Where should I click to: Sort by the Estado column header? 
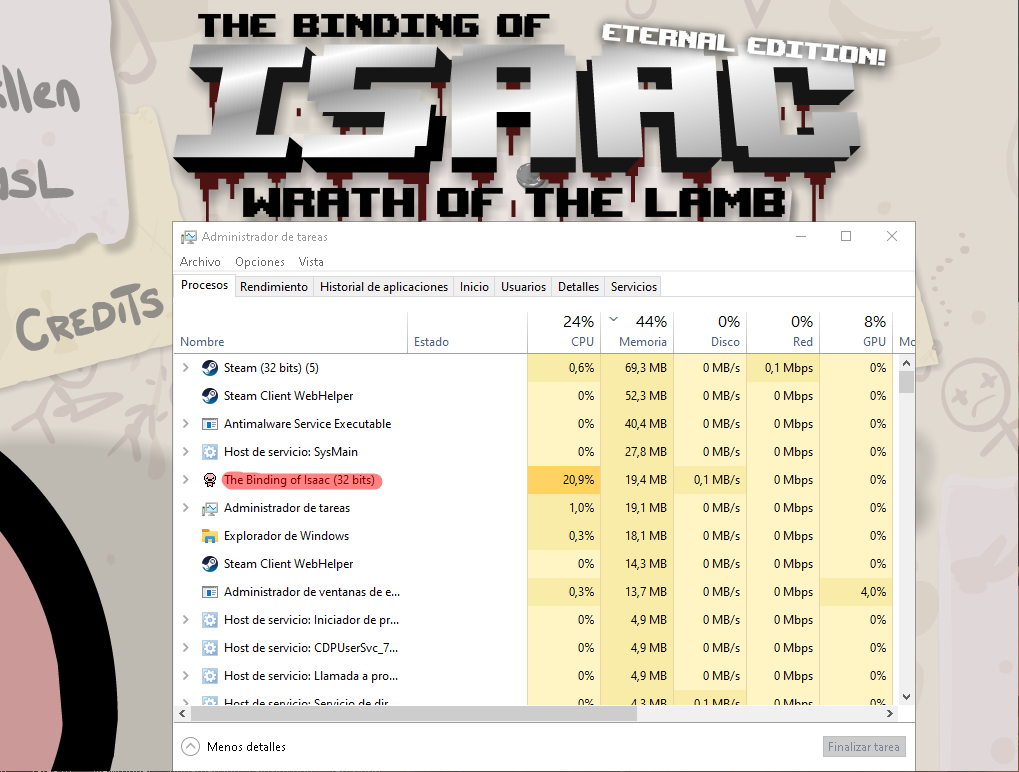[467, 332]
